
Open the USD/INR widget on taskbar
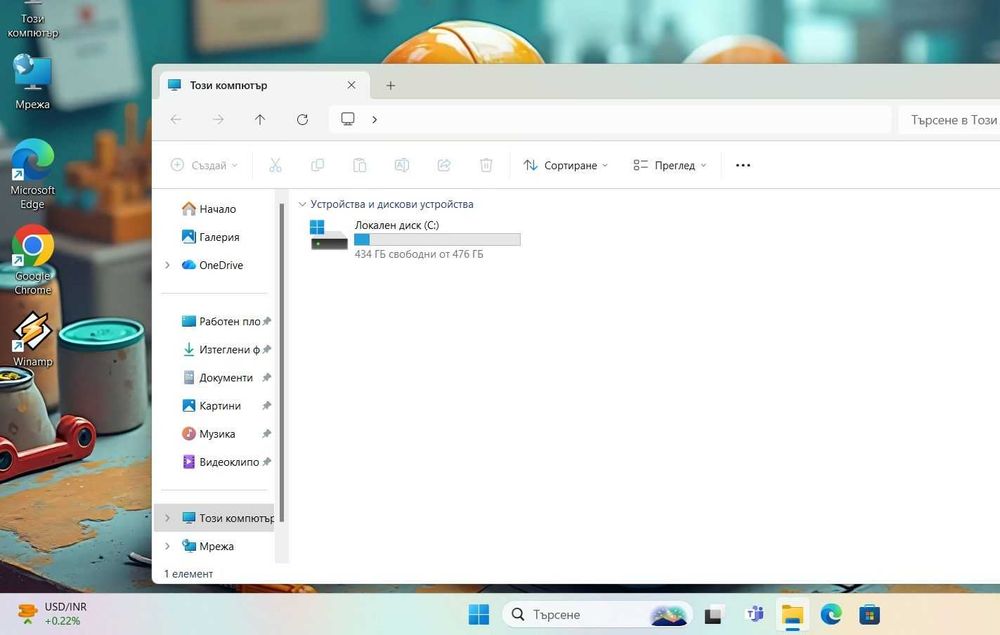(52, 613)
